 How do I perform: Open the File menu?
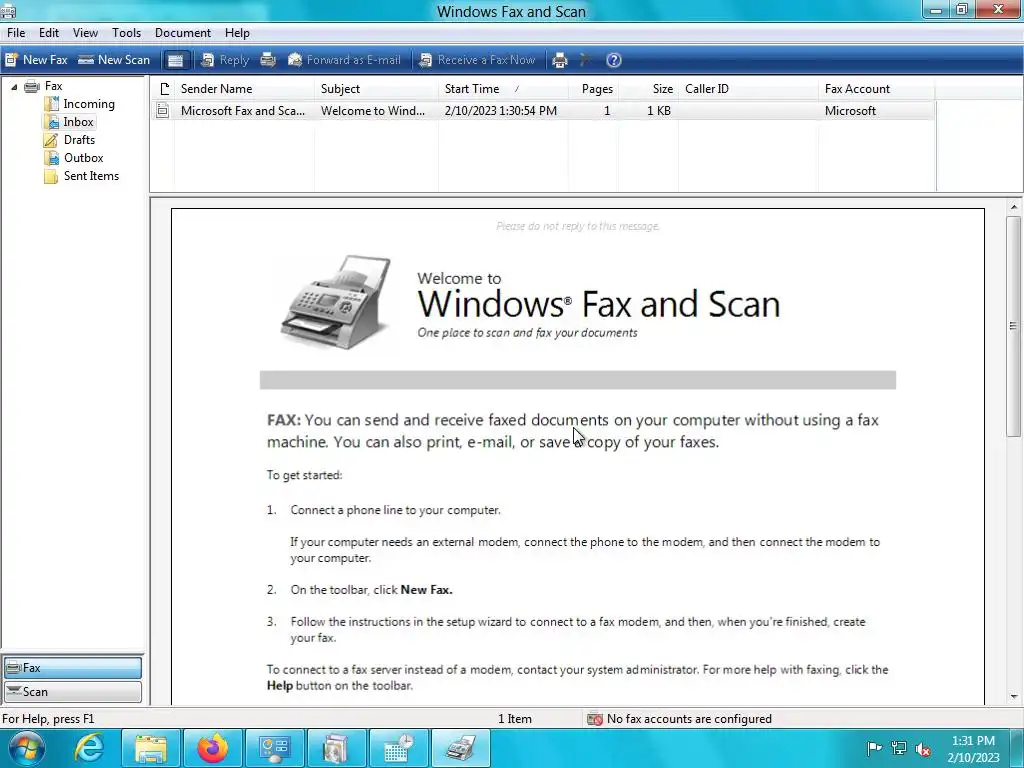click(x=16, y=33)
